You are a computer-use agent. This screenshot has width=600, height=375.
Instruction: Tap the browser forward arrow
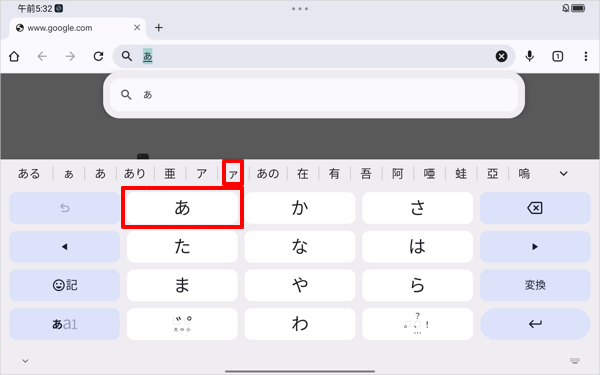(70, 57)
